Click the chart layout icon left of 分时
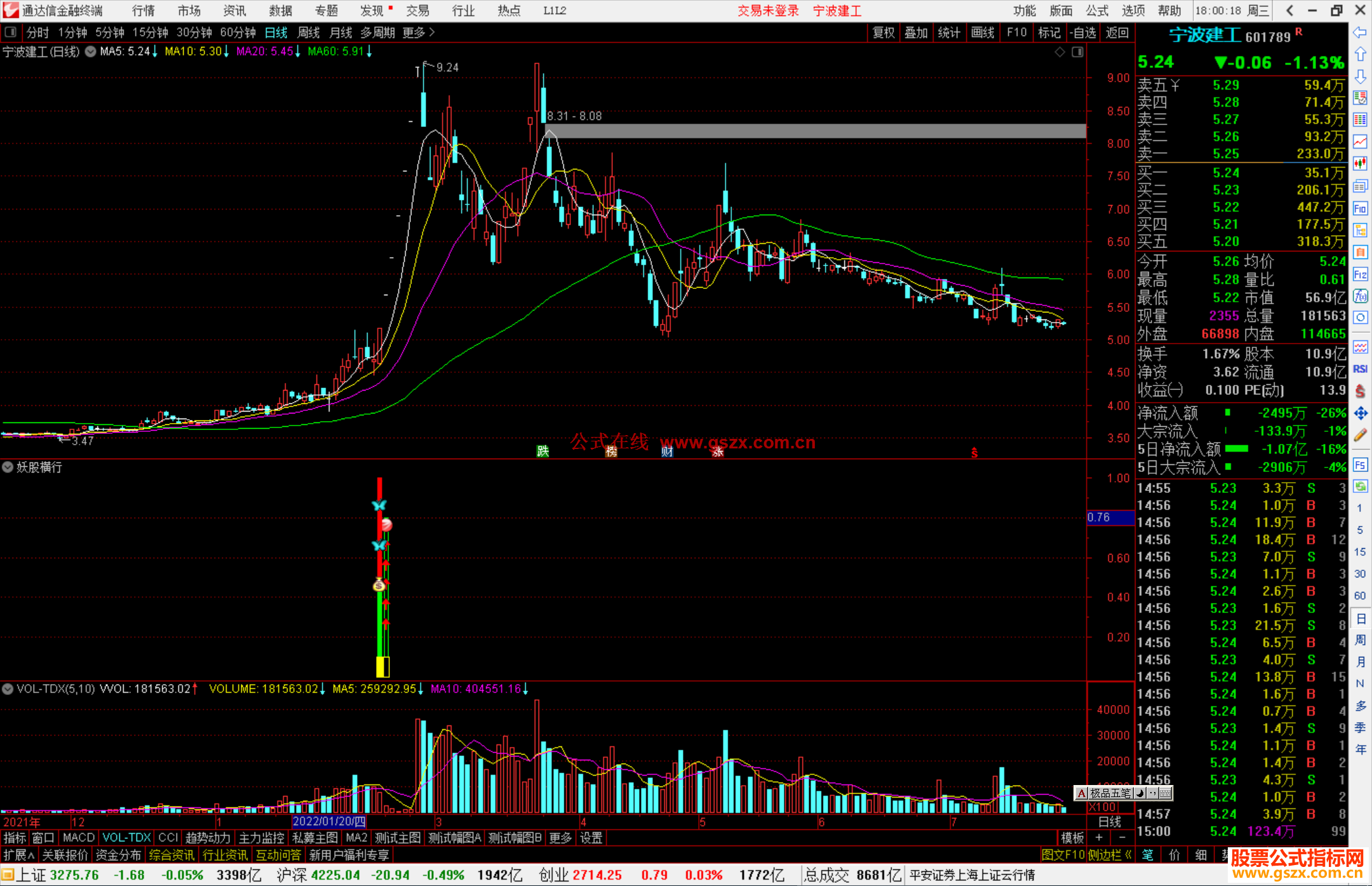 [x=11, y=32]
